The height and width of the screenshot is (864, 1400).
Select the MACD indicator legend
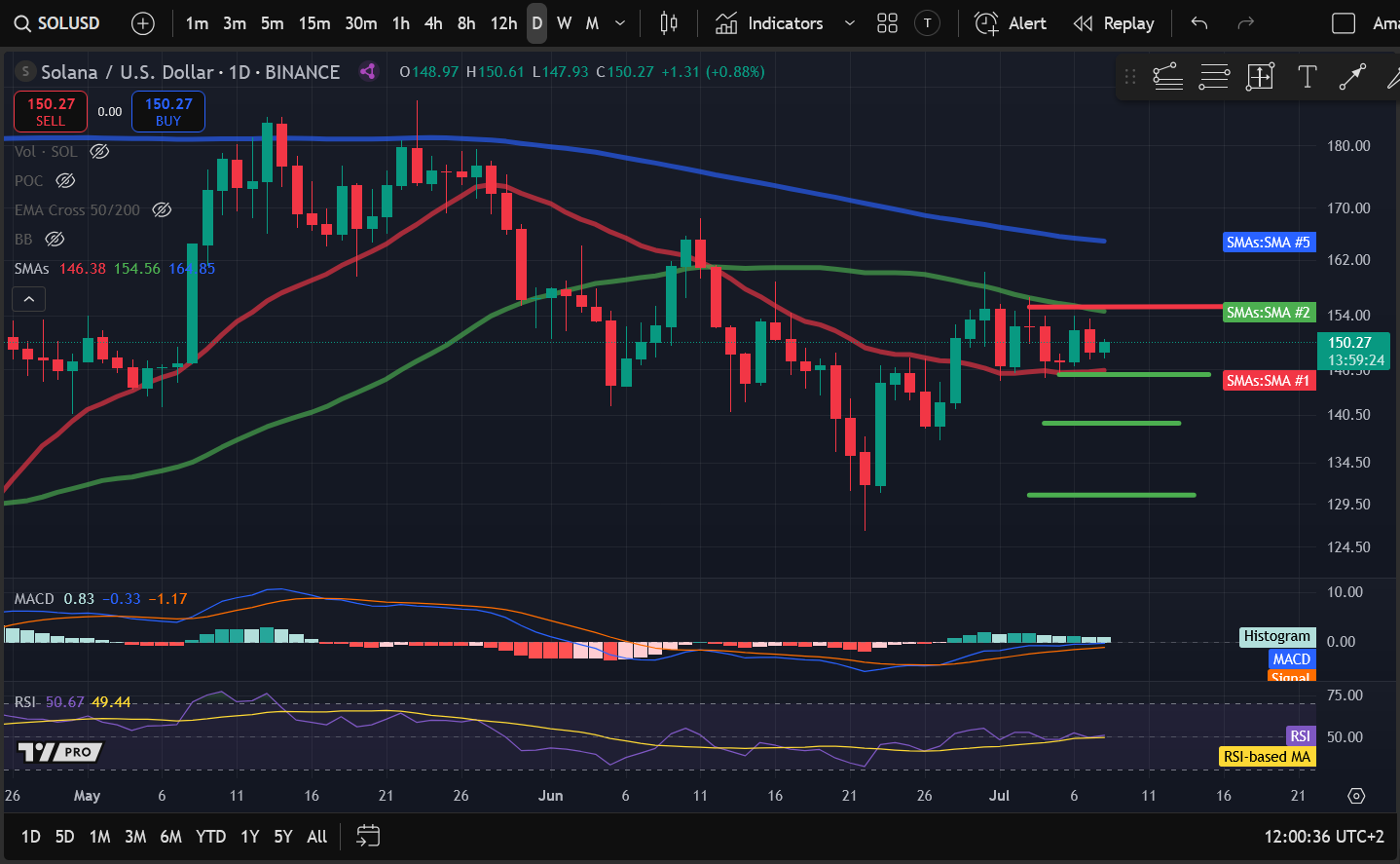tap(34, 598)
